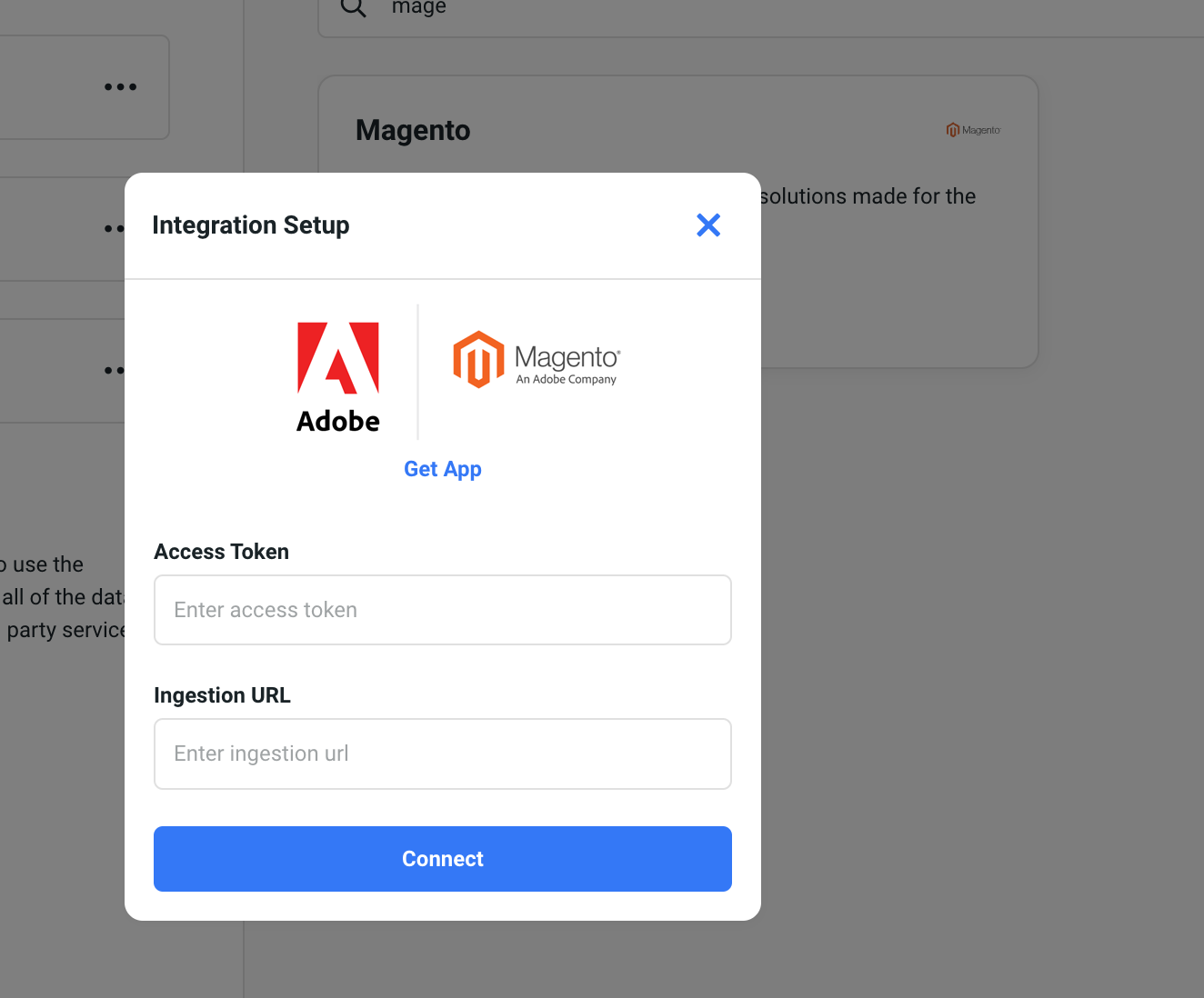Click the Access Token label

coord(222,552)
